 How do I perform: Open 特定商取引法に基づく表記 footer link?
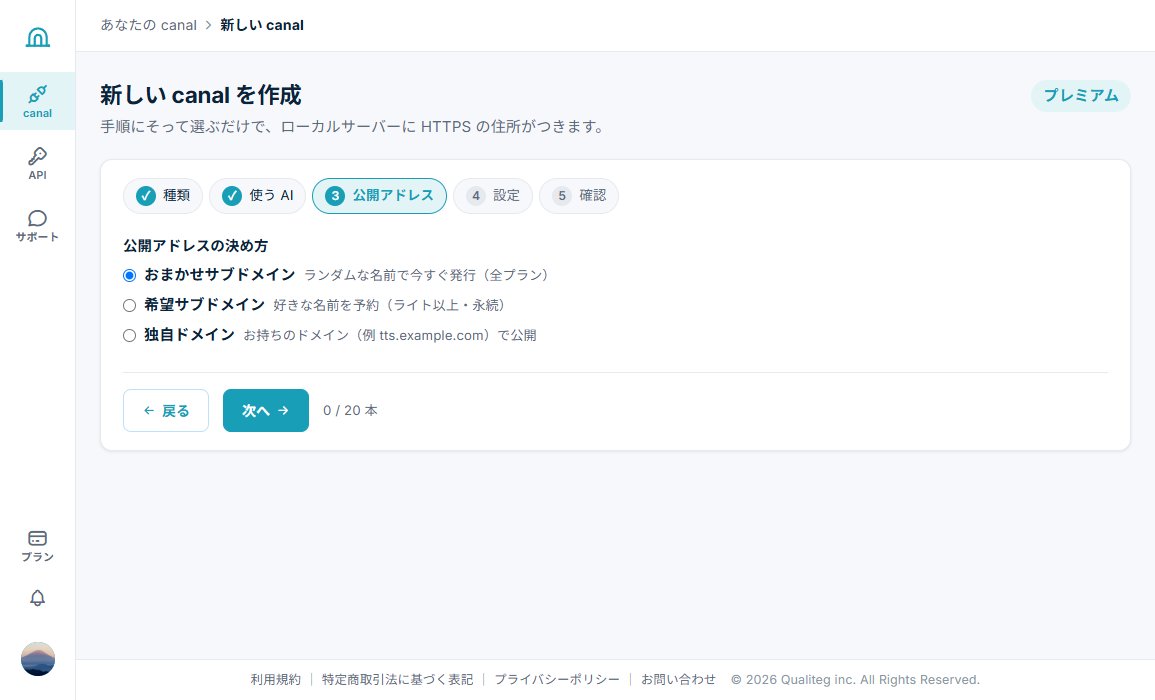tap(398, 679)
